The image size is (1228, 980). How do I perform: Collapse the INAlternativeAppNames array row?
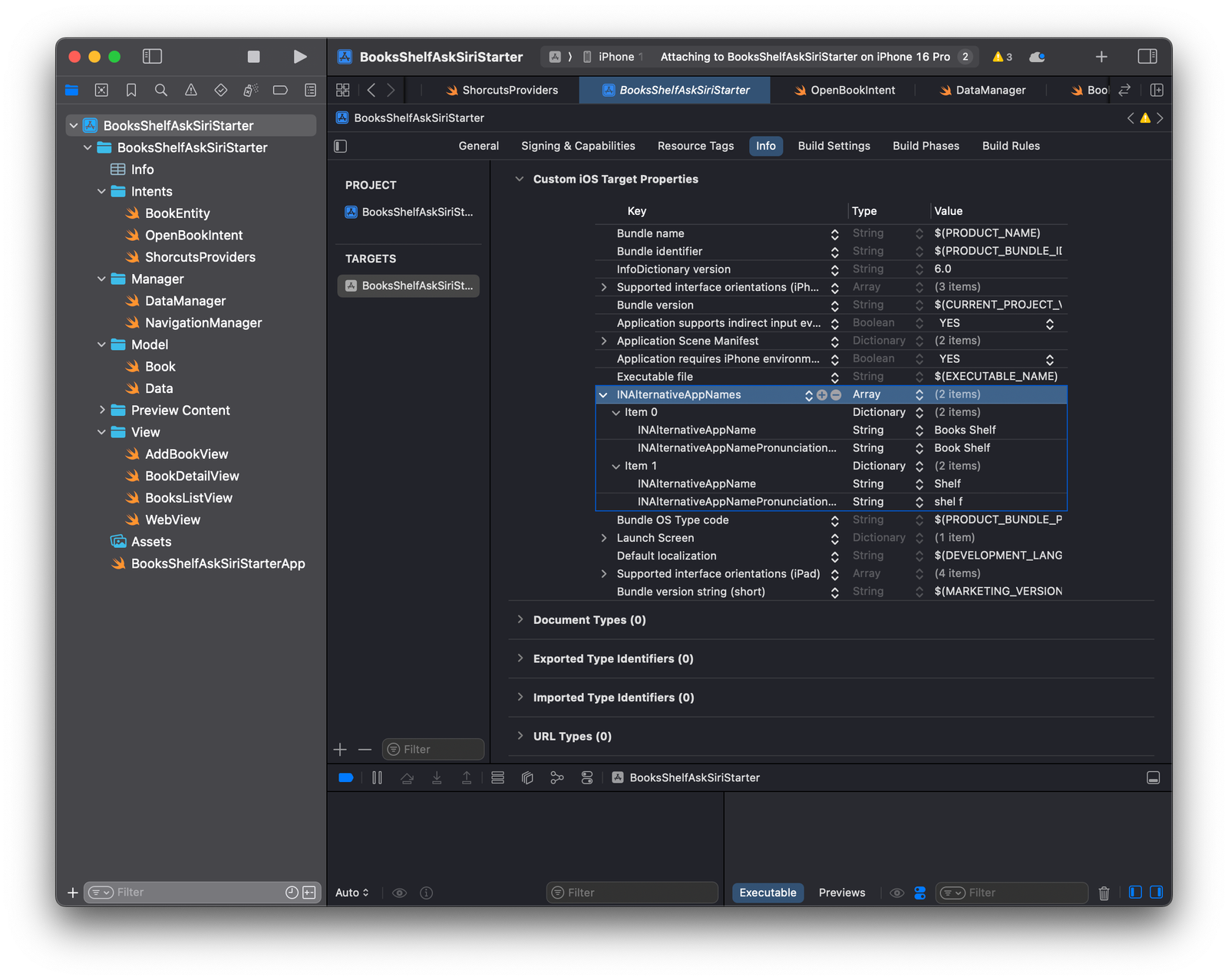pos(603,394)
